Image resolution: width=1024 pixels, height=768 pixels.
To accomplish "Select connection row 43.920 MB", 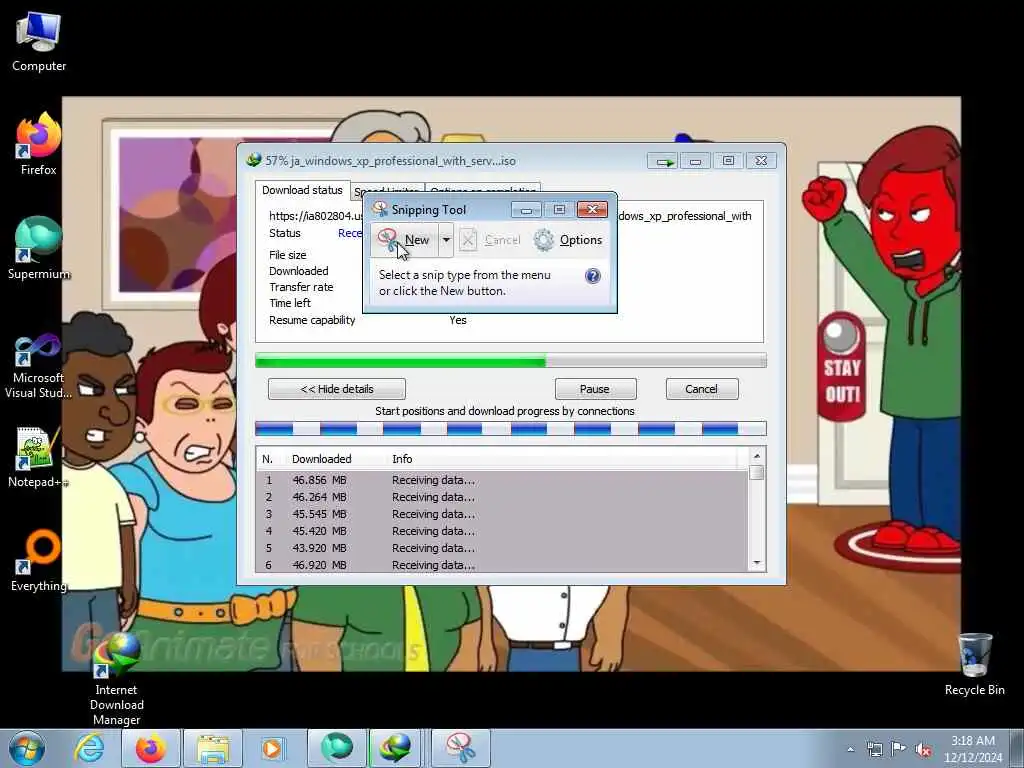I will coord(502,548).
